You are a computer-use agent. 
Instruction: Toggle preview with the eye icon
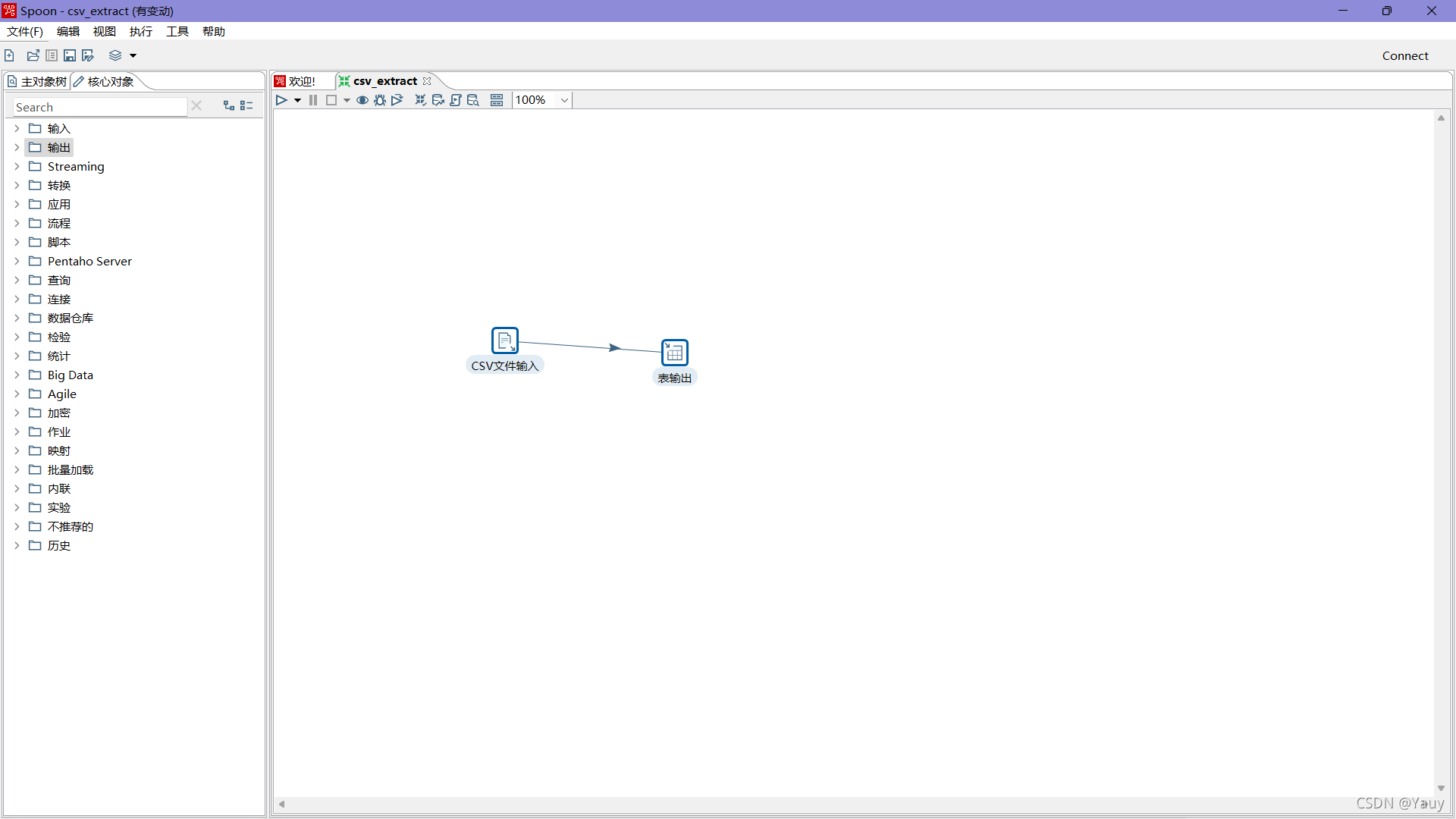pyautogui.click(x=362, y=100)
